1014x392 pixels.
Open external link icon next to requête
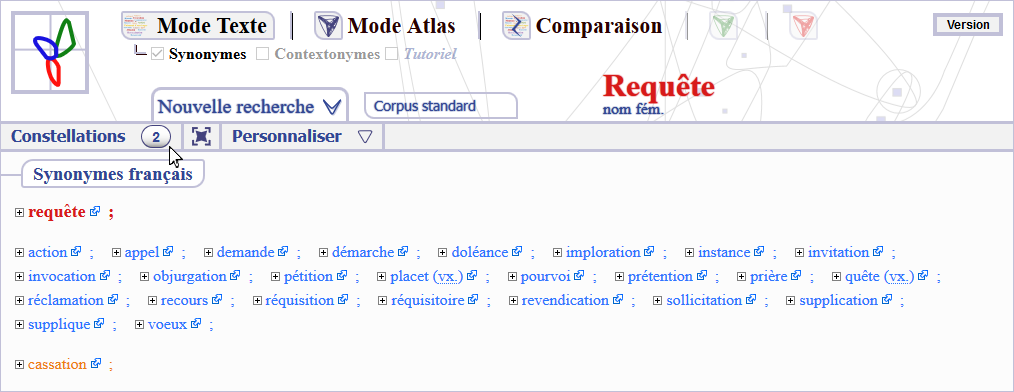[x=95, y=212]
